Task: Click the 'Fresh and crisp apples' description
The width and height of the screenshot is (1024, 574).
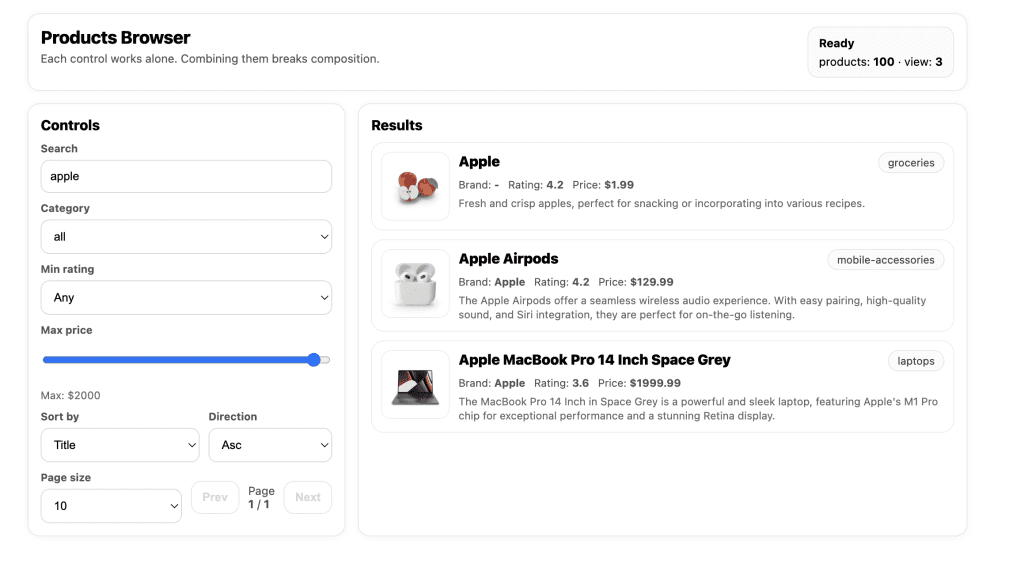Action: [662, 204]
